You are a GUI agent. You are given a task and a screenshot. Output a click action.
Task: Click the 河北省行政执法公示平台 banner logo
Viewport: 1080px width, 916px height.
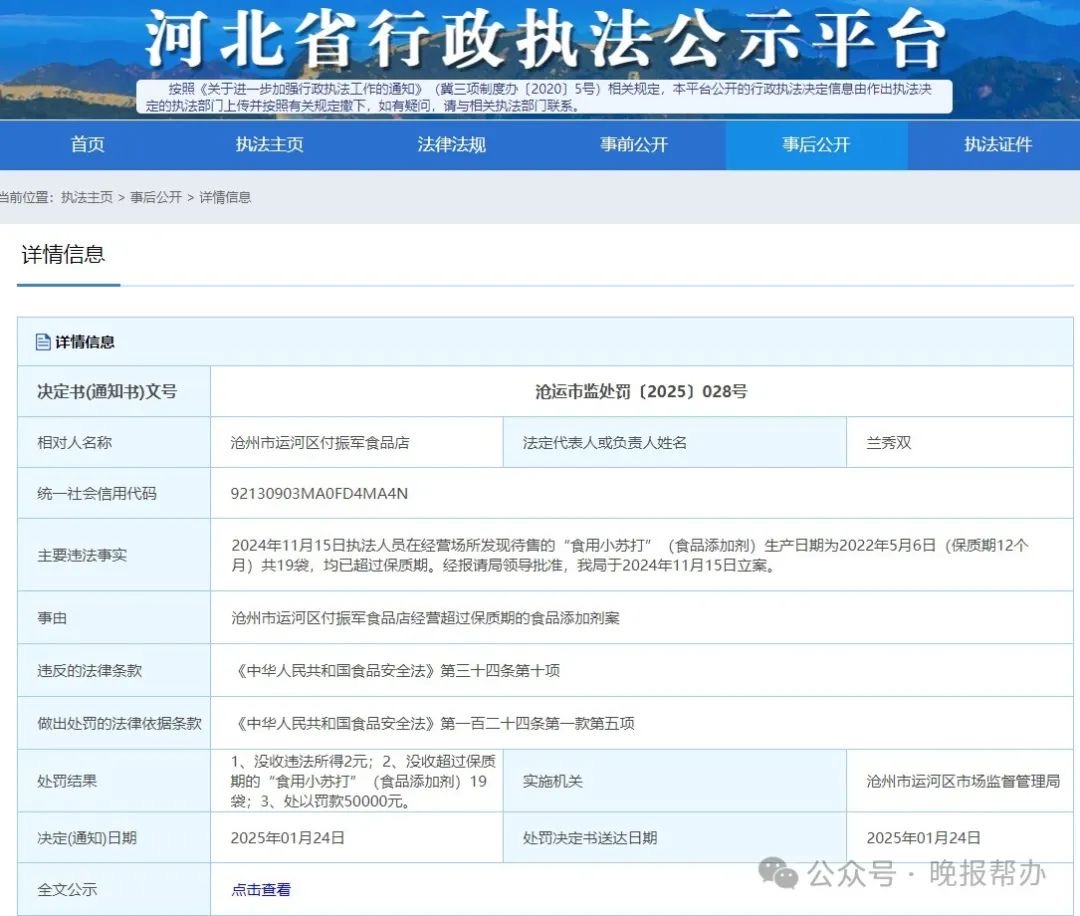(x=540, y=35)
